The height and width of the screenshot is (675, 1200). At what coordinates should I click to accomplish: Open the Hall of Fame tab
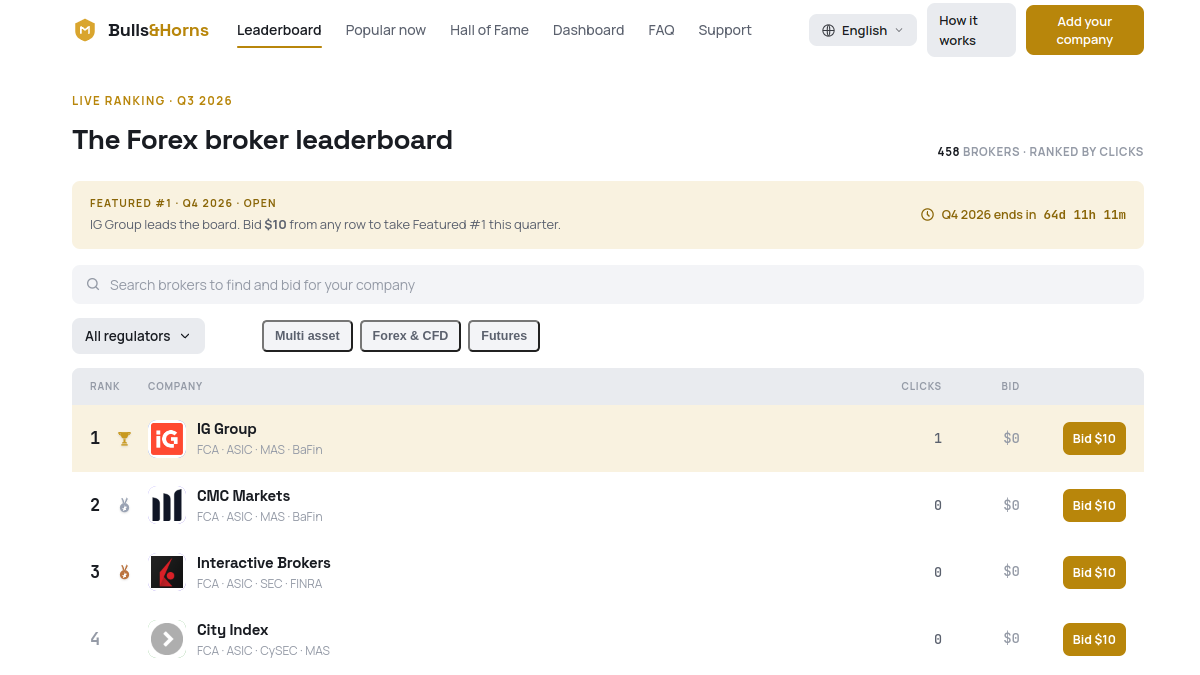489,30
